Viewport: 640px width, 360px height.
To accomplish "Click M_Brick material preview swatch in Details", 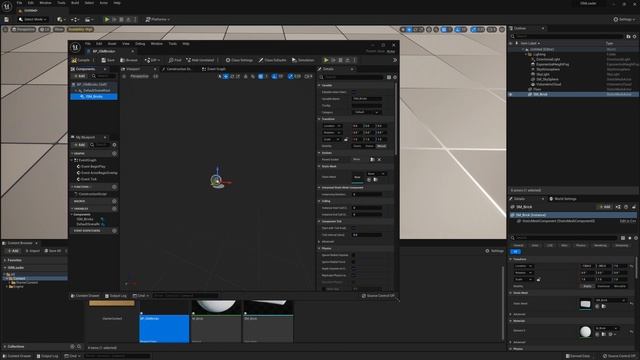I will pyautogui.click(x=585, y=331).
